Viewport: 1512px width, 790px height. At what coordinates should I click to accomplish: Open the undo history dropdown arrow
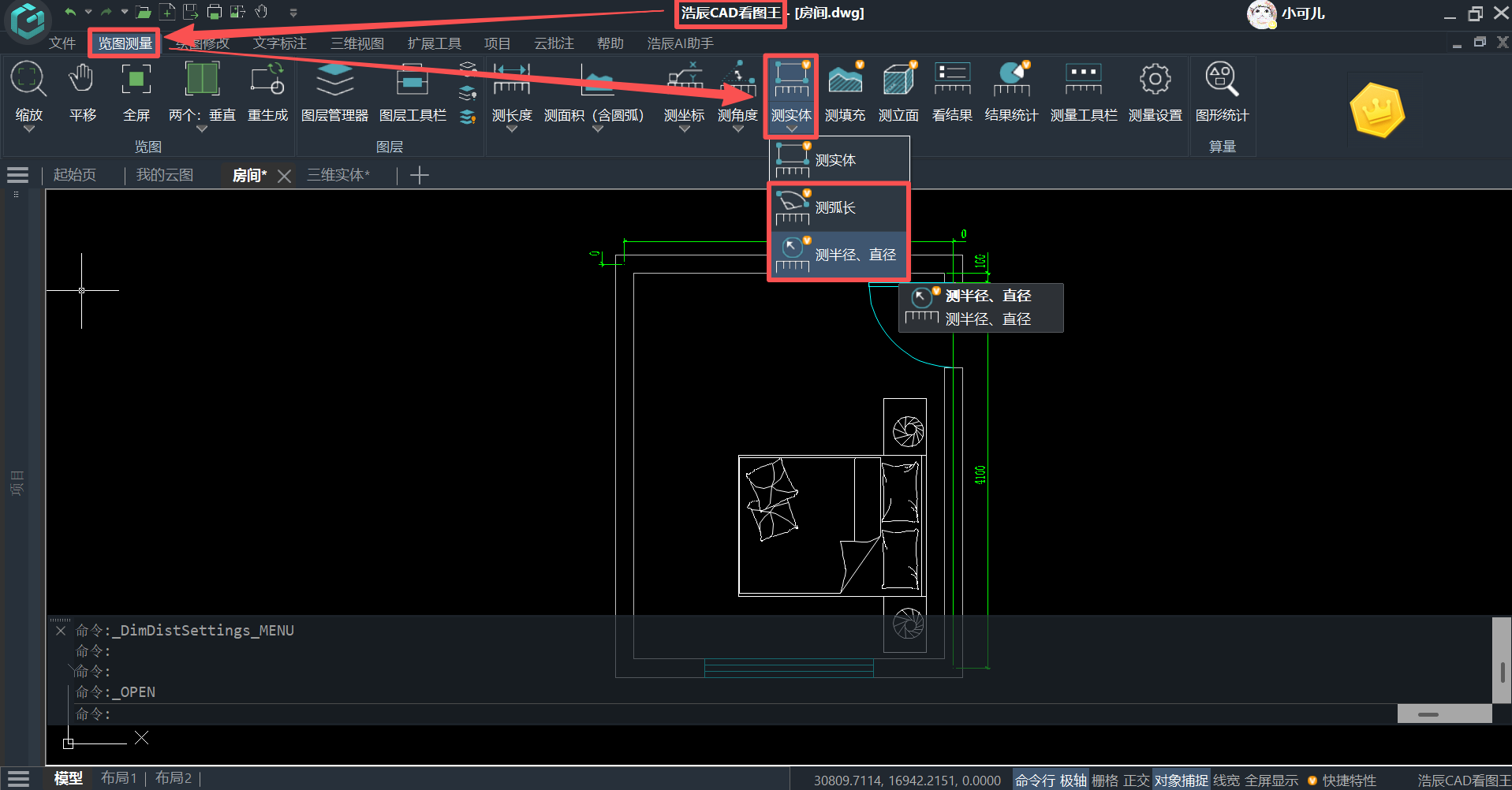[88, 12]
